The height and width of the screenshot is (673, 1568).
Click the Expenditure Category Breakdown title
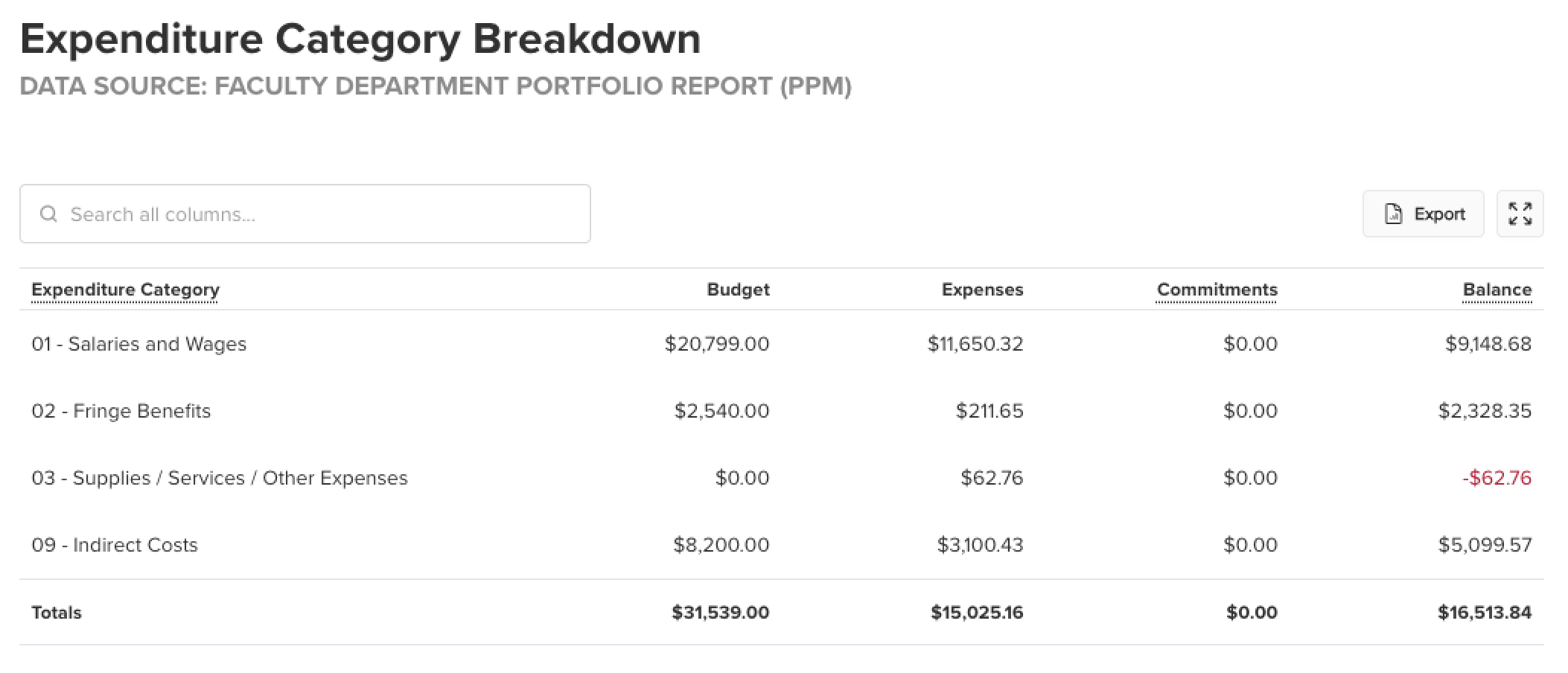click(x=361, y=38)
